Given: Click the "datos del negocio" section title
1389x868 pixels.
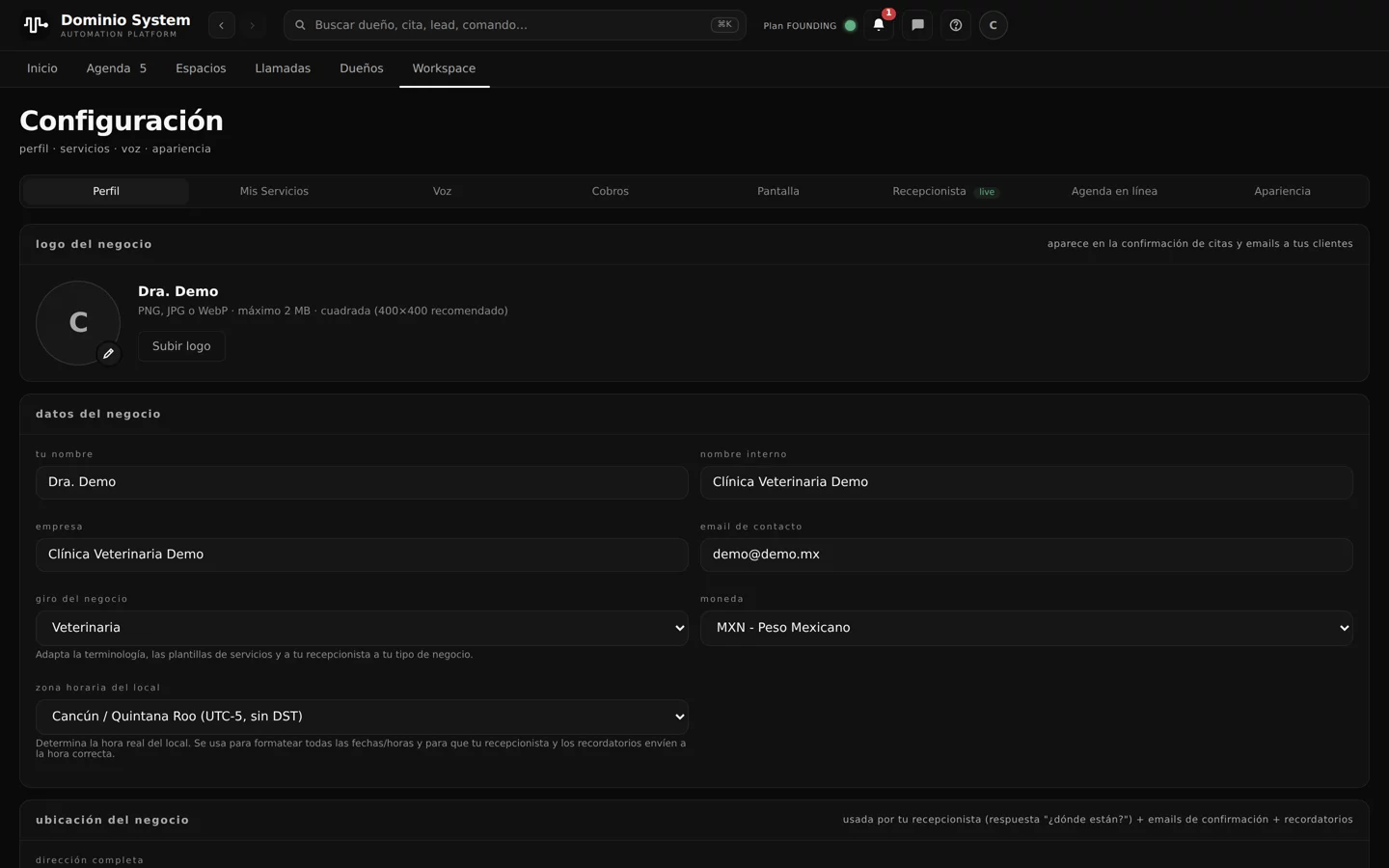Looking at the screenshot, I should [x=98, y=414].
